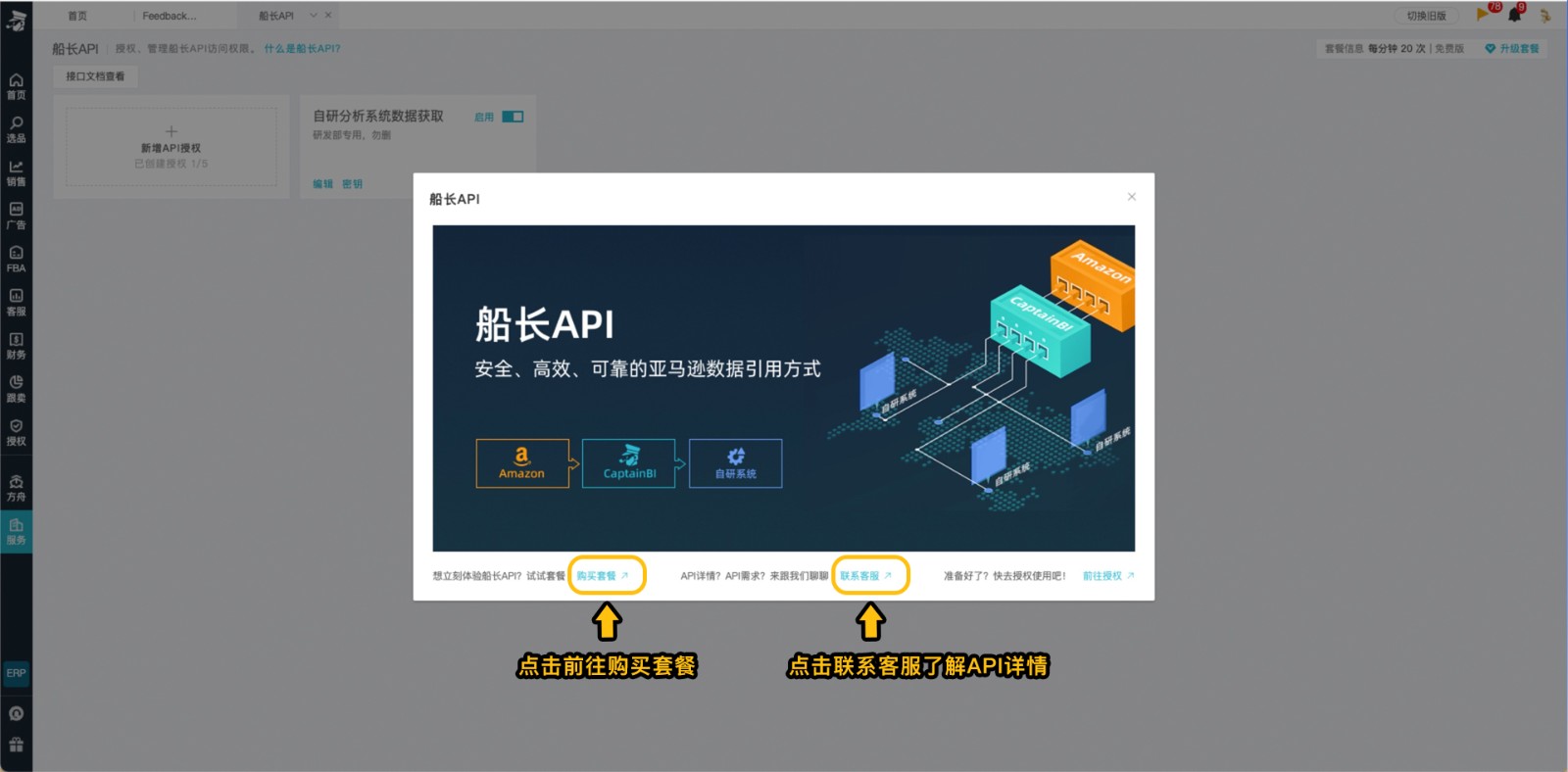Open 销售 sales section in sidebar
Image resolution: width=1568 pixels, height=772 pixels.
coord(16,172)
